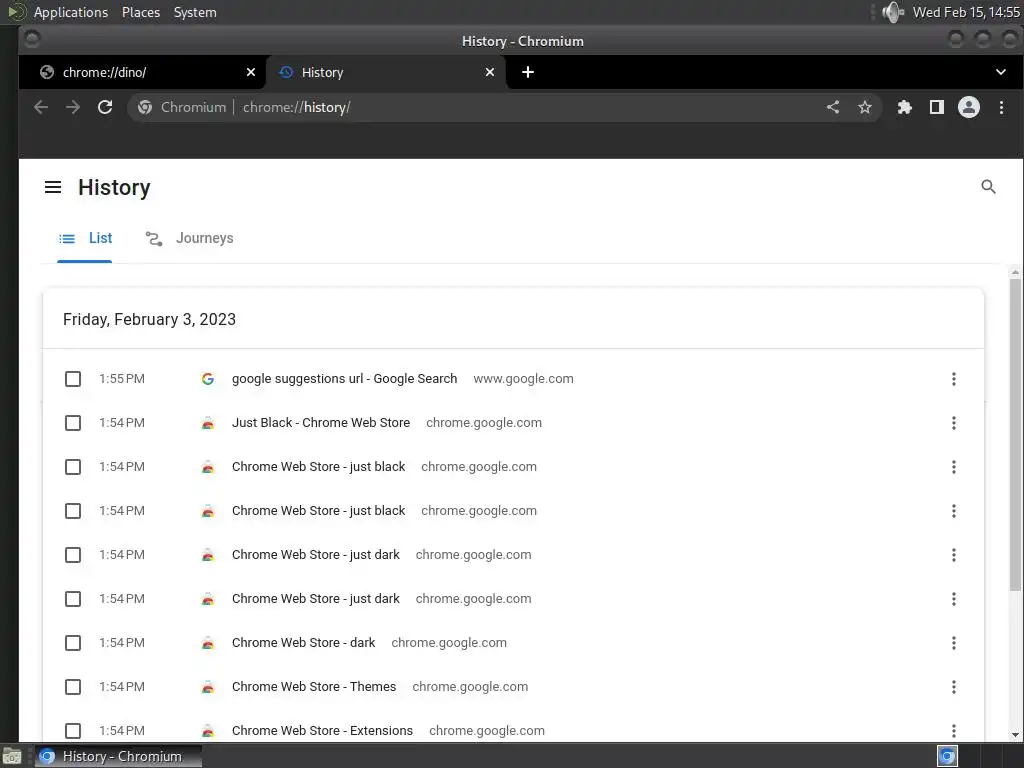This screenshot has height=768, width=1024.
Task: Open Chrome Web Store - Themes link
Action: click(x=314, y=687)
